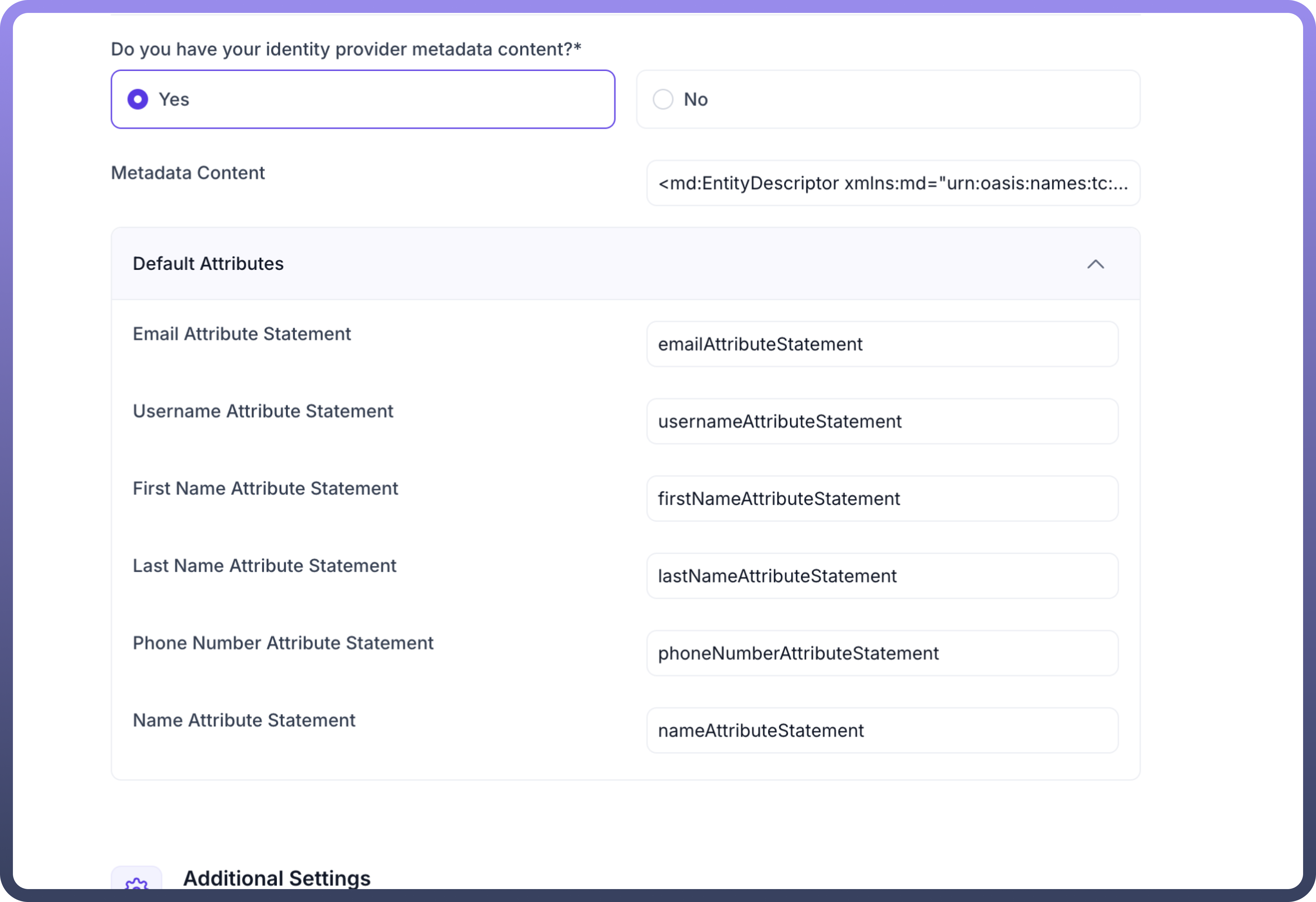Click the Email Attribute Statement label
The width and height of the screenshot is (1316, 902).
coord(242,334)
